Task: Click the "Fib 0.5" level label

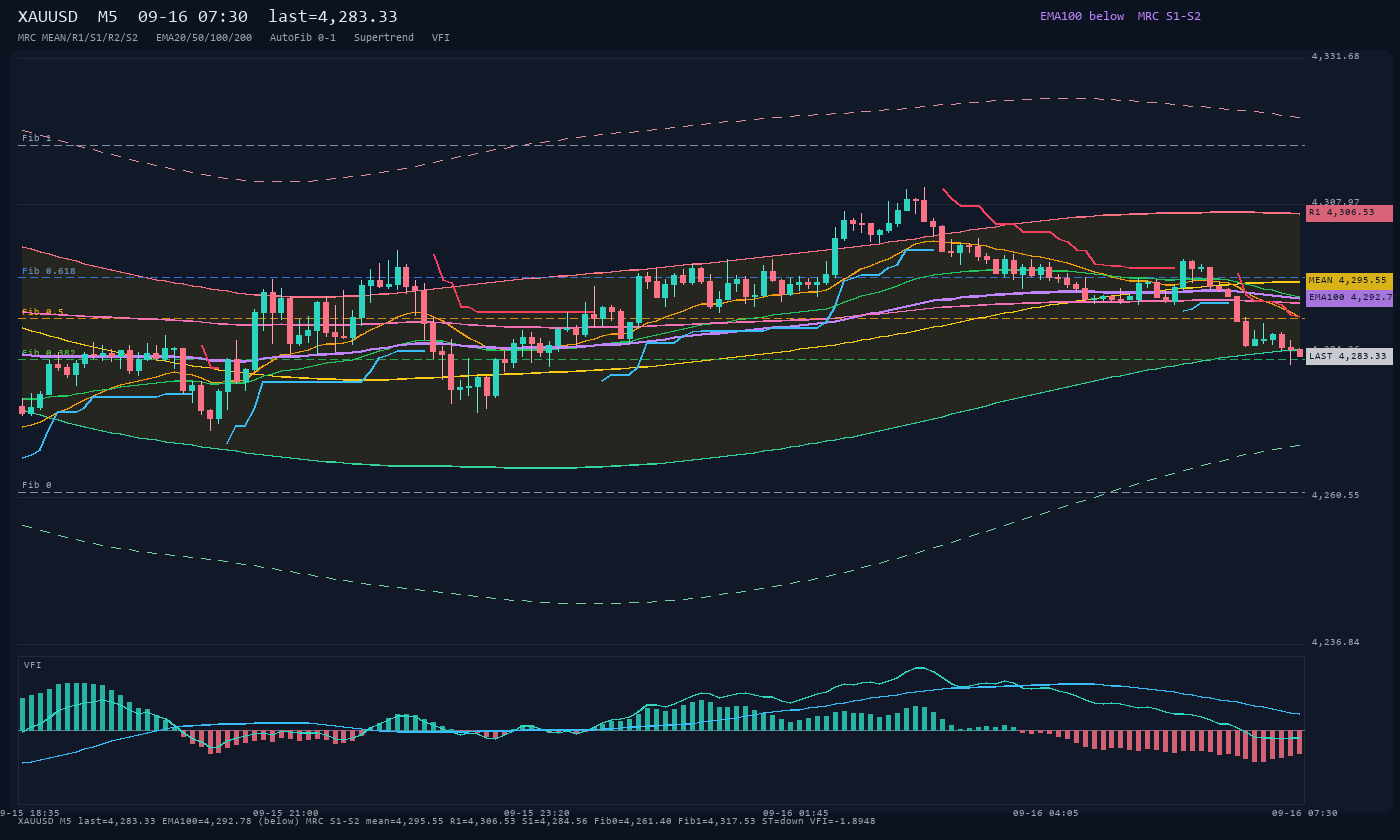Action: click(43, 312)
